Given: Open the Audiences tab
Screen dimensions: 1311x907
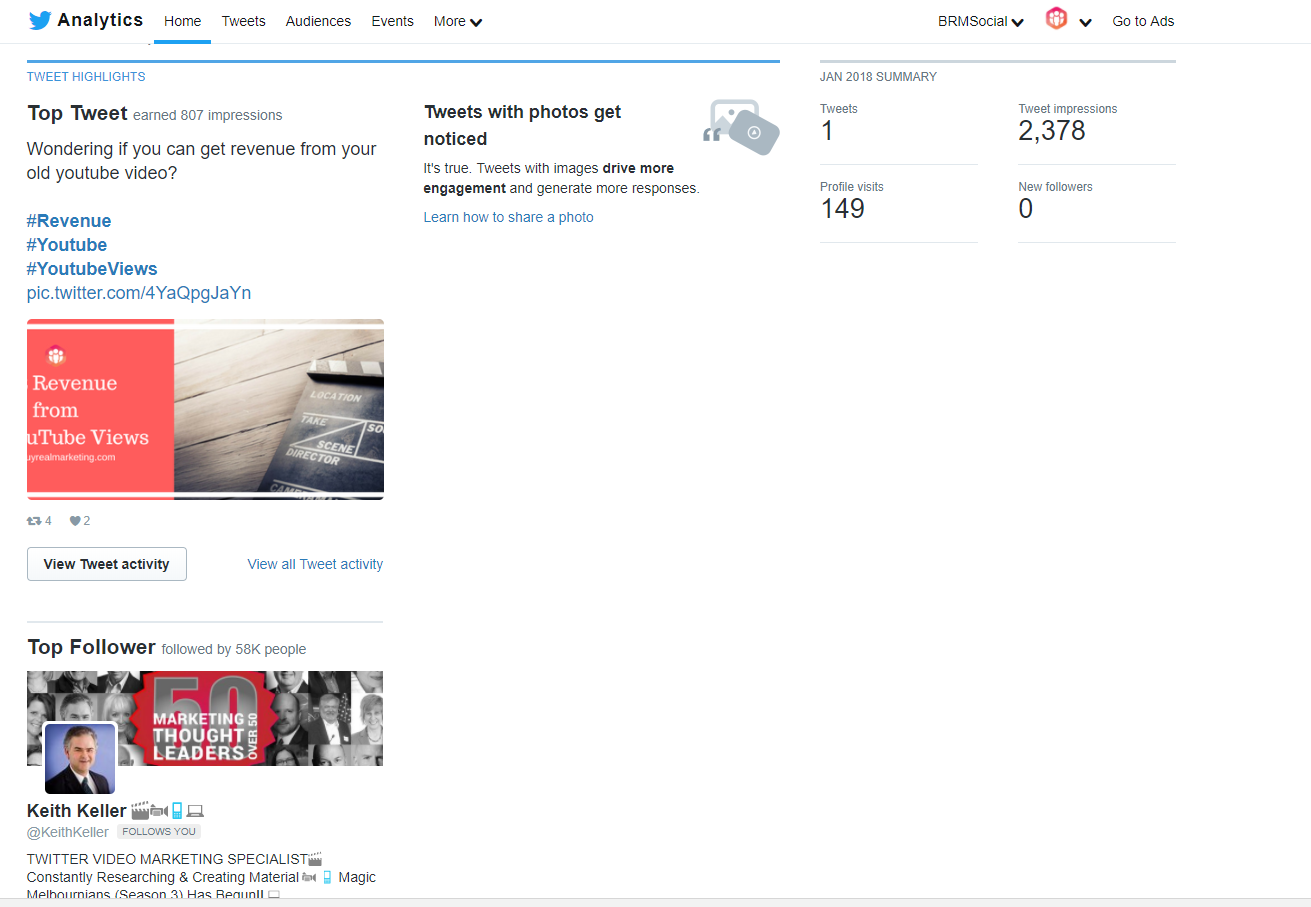Looking at the screenshot, I should (x=318, y=21).
